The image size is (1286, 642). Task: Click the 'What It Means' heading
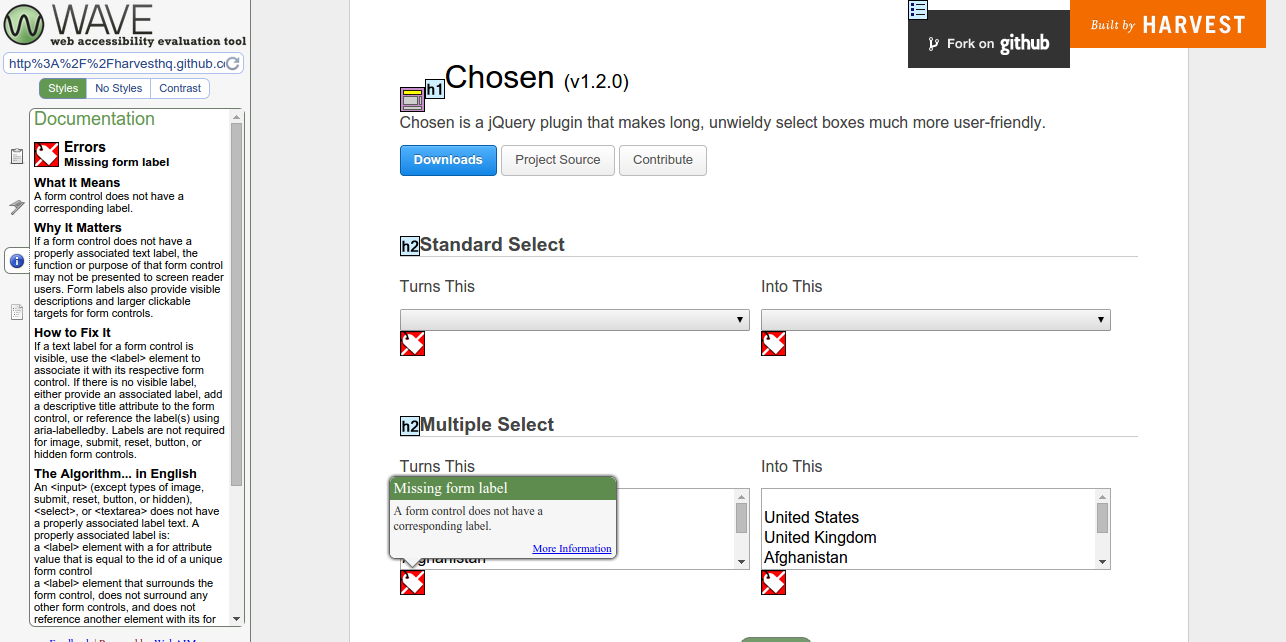click(77, 183)
